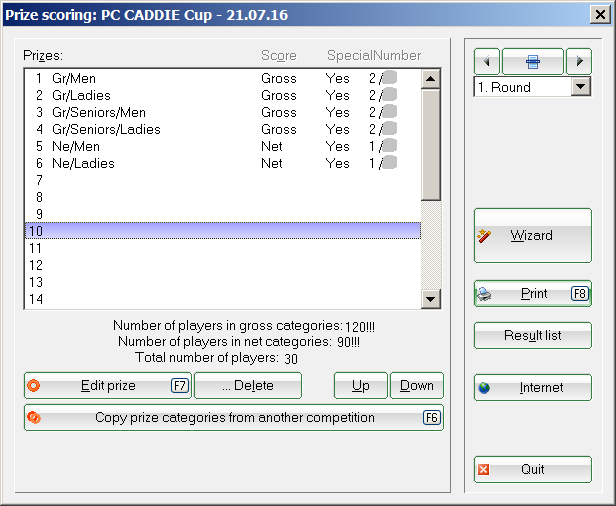Click the blue printer icon button between arrows
The width and height of the screenshot is (616, 506).
(x=533, y=61)
